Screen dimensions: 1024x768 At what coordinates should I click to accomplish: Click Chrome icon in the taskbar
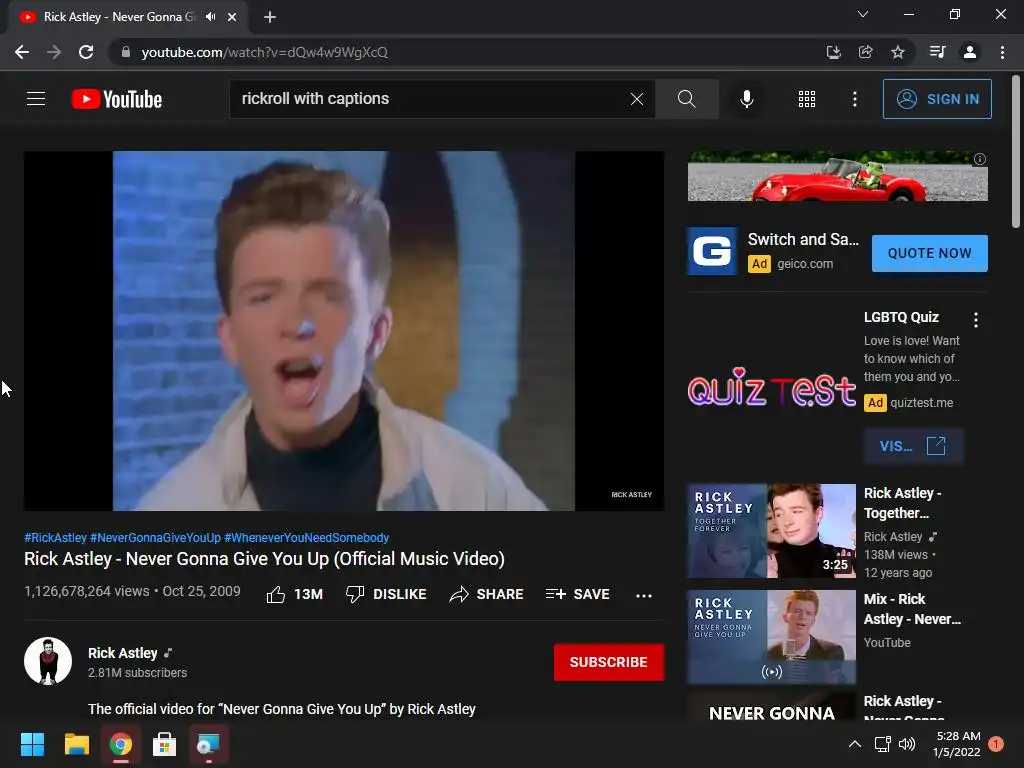(x=121, y=744)
